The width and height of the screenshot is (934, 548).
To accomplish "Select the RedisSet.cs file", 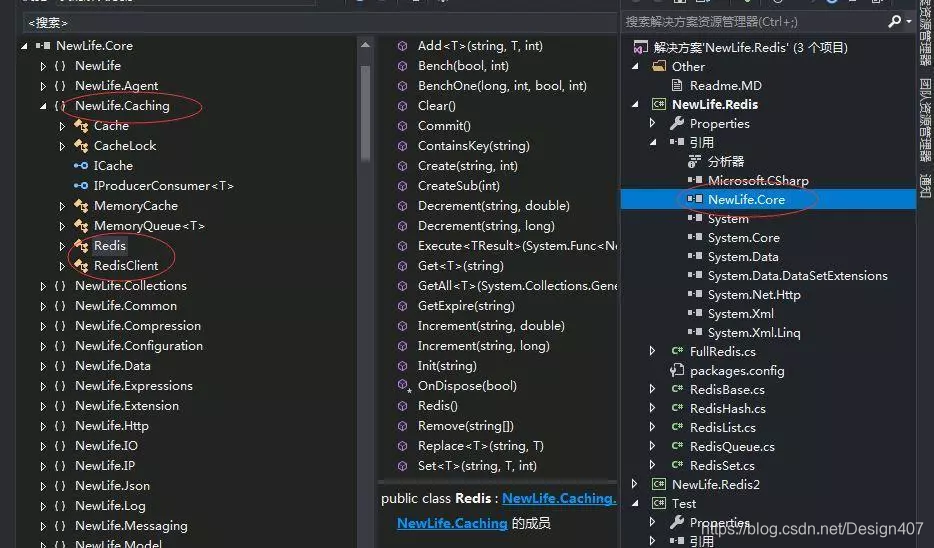I will (x=722, y=465).
